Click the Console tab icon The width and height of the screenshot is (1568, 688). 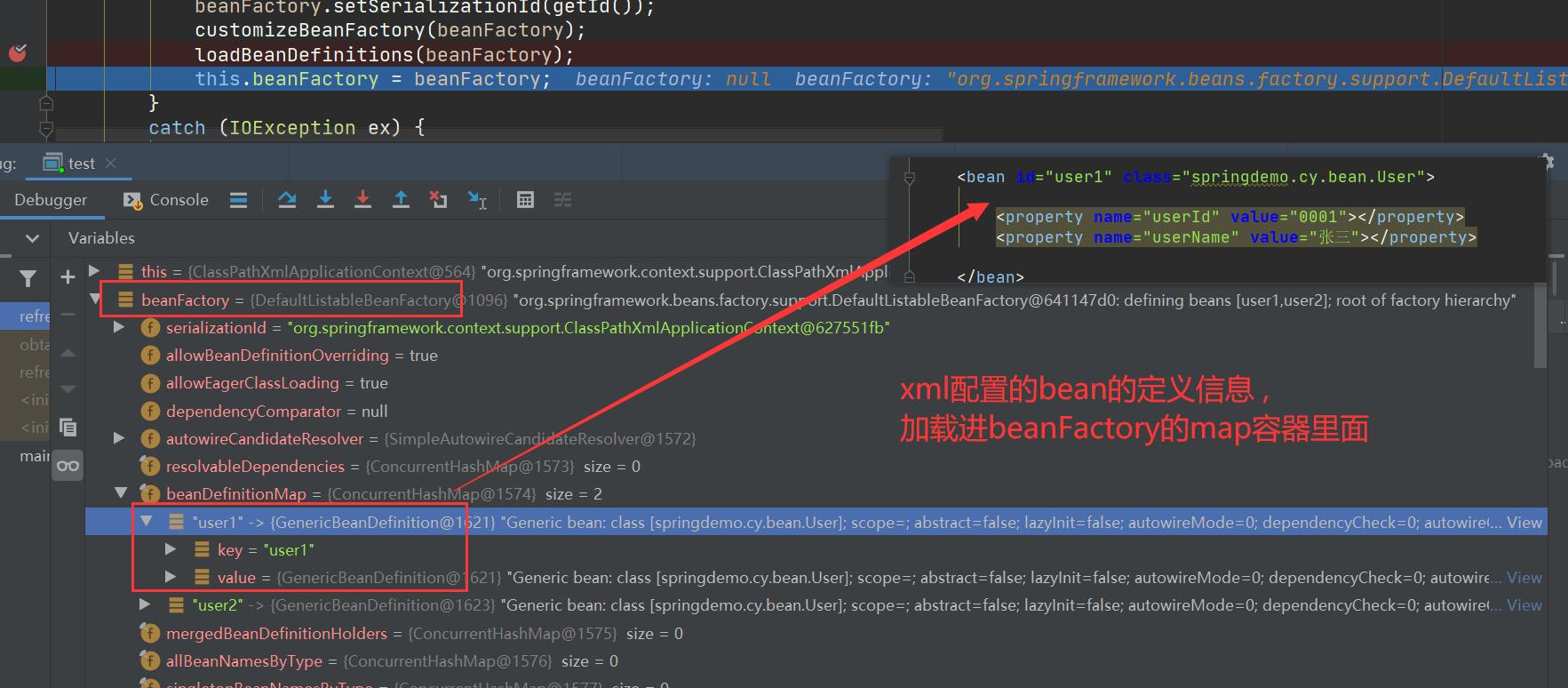[132, 200]
